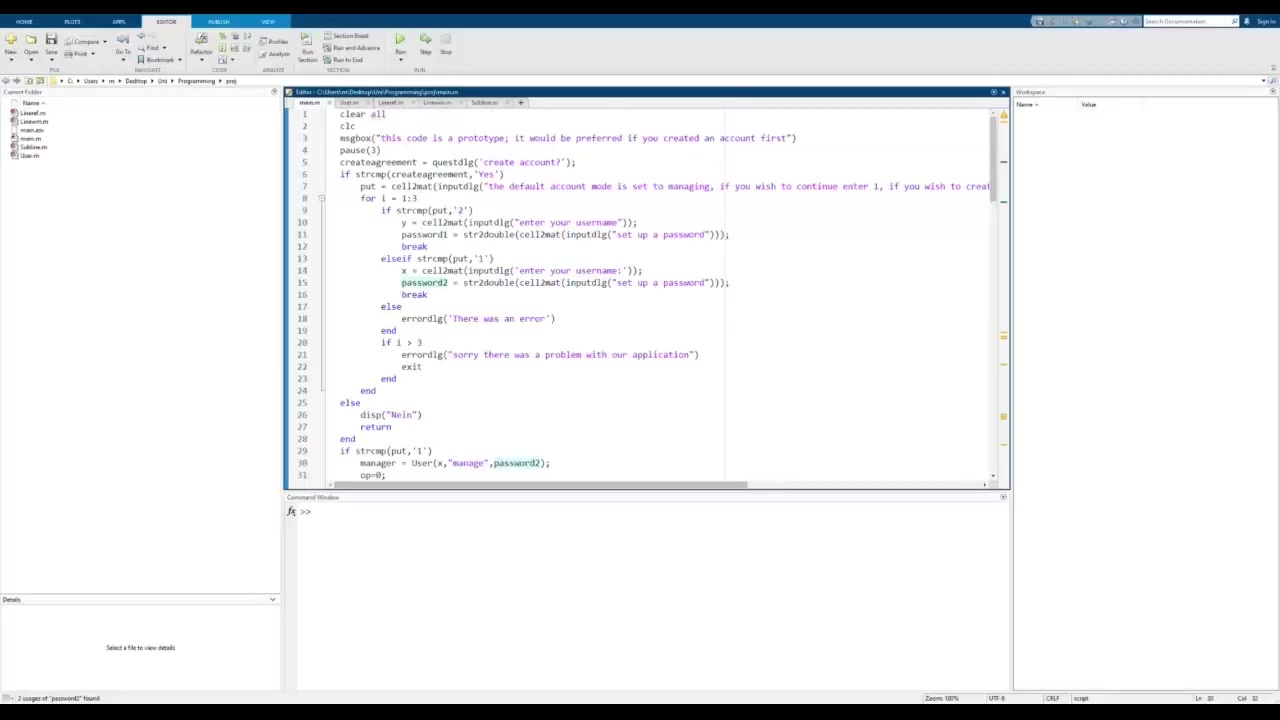Click the Print button
This screenshot has width=1280, height=720.
[x=76, y=54]
